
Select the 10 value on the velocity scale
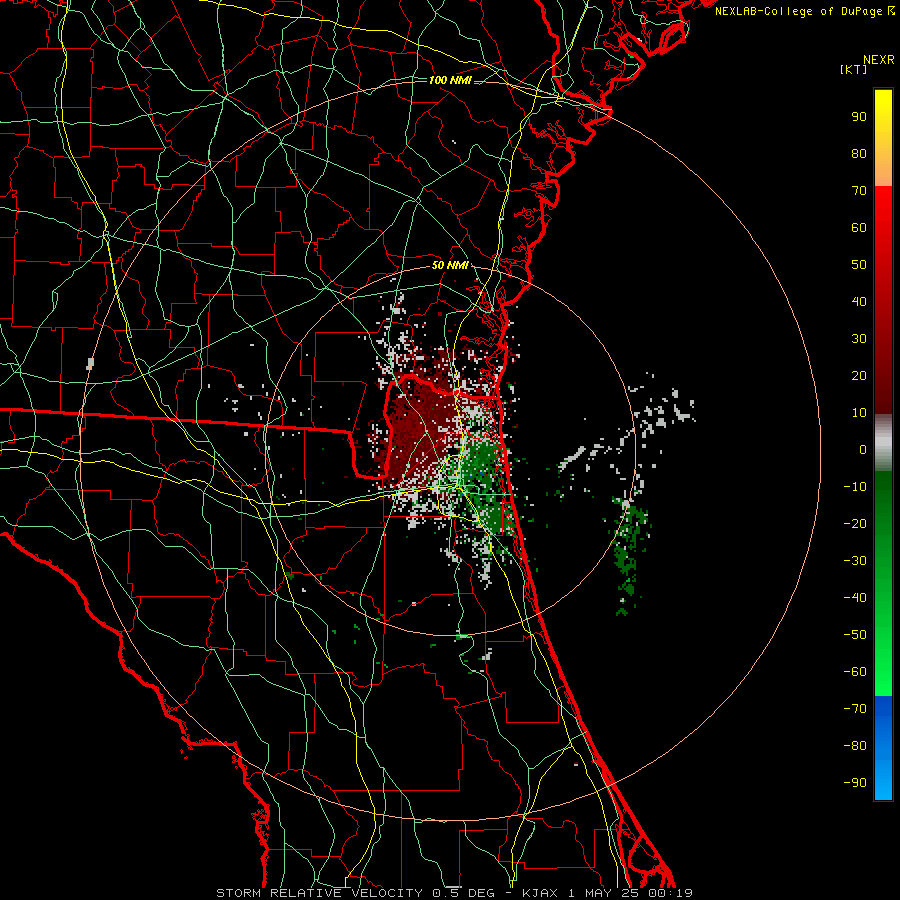click(x=859, y=413)
